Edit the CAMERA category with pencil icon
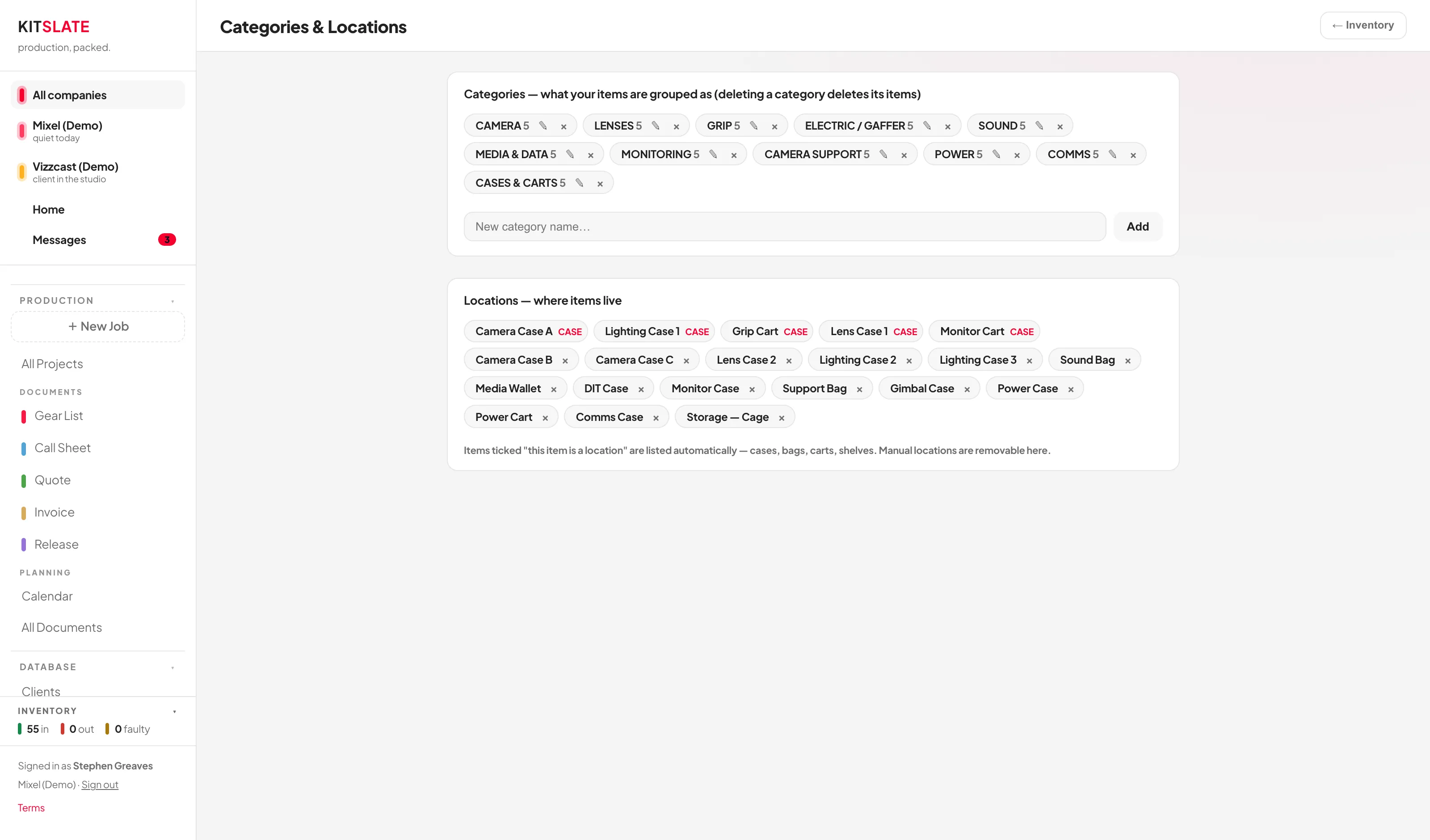 pyautogui.click(x=543, y=126)
